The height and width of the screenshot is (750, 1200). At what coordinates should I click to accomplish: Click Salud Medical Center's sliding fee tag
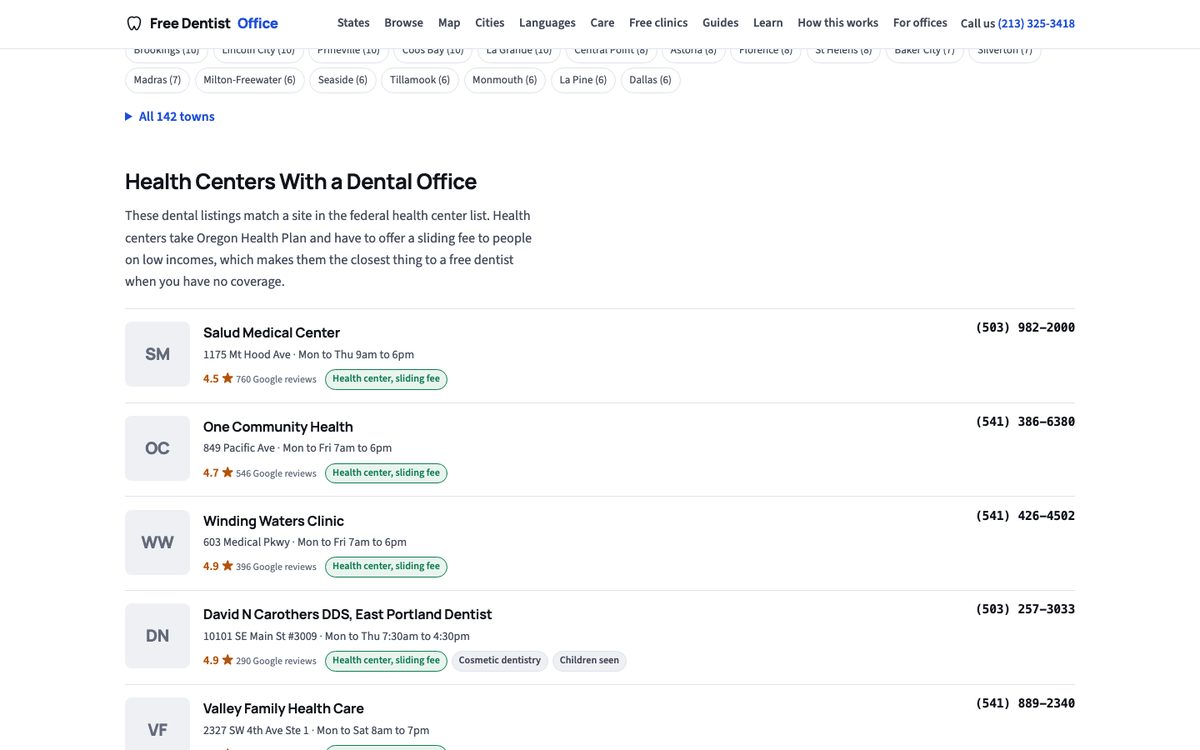coord(386,379)
